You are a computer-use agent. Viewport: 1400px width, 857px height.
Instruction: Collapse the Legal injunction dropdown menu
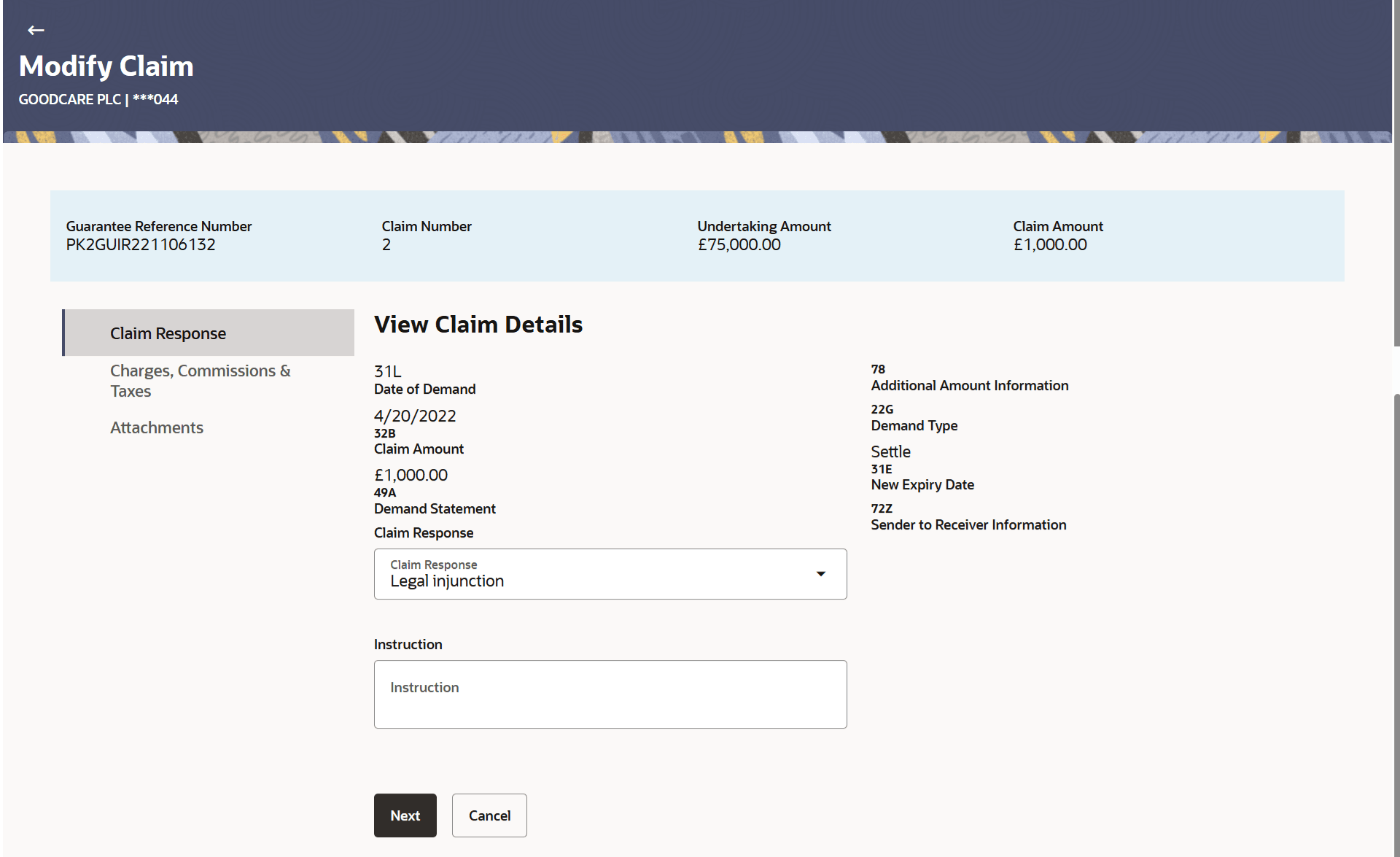[x=821, y=574]
